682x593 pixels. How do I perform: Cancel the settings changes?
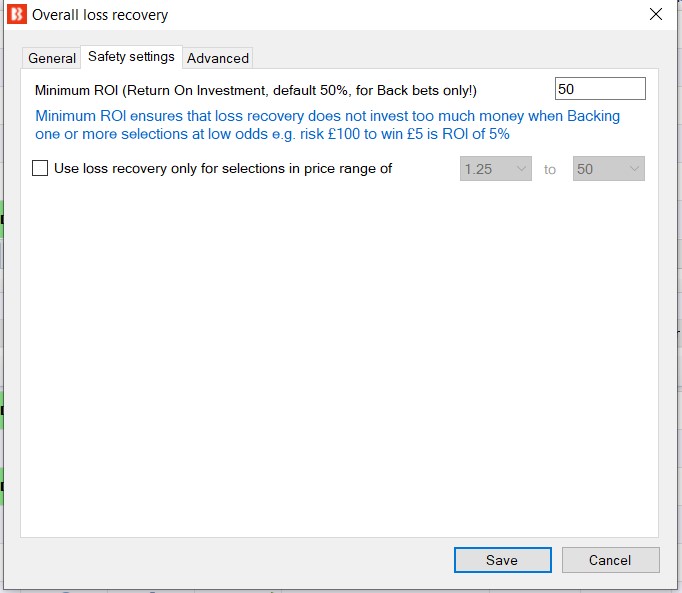click(610, 560)
